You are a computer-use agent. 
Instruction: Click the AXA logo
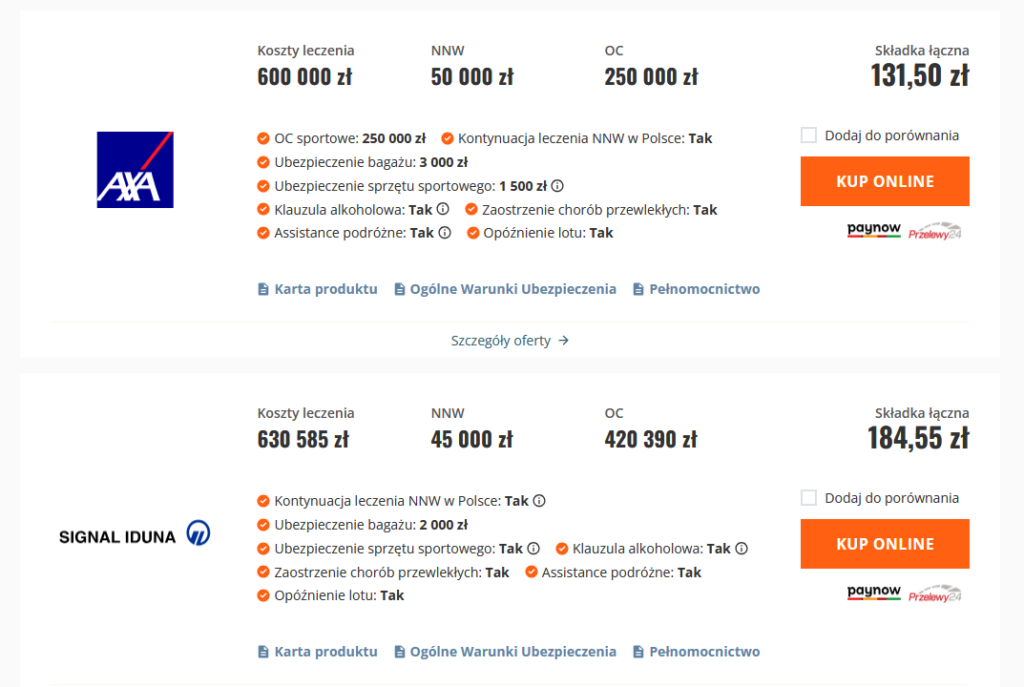tap(135, 170)
